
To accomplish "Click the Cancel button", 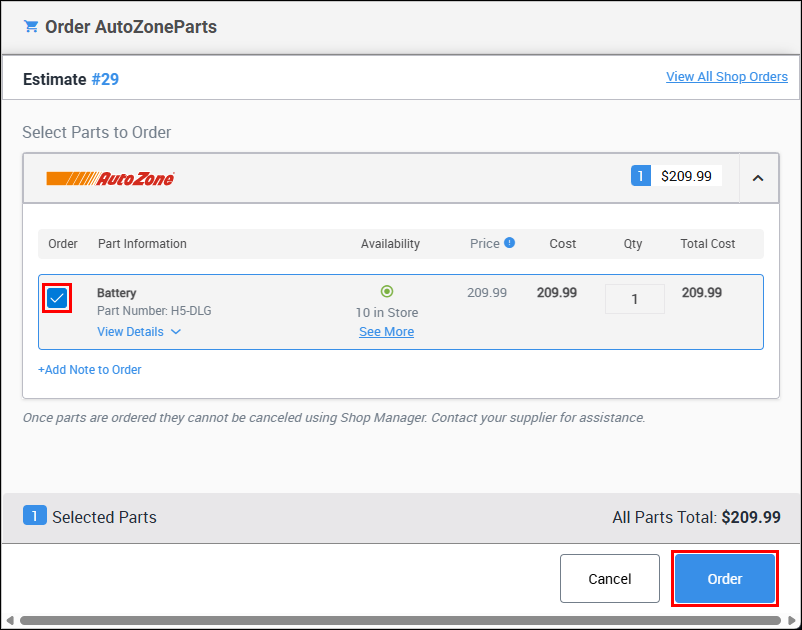I will tap(610, 579).
